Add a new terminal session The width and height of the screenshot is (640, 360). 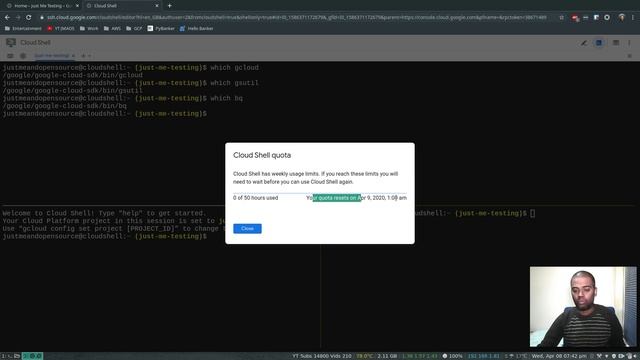pos(83,56)
